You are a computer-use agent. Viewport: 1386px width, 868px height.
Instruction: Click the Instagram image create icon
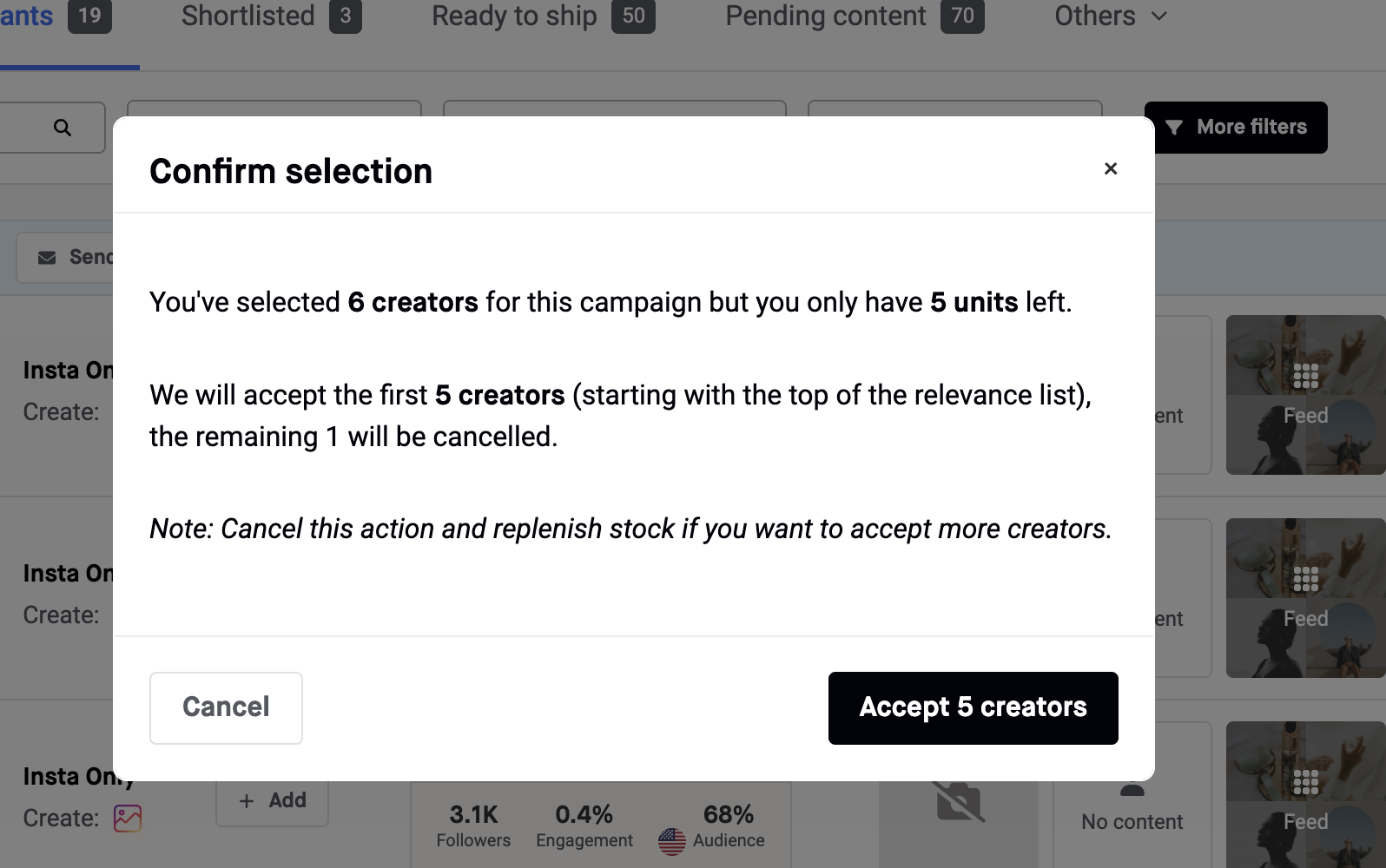click(128, 818)
